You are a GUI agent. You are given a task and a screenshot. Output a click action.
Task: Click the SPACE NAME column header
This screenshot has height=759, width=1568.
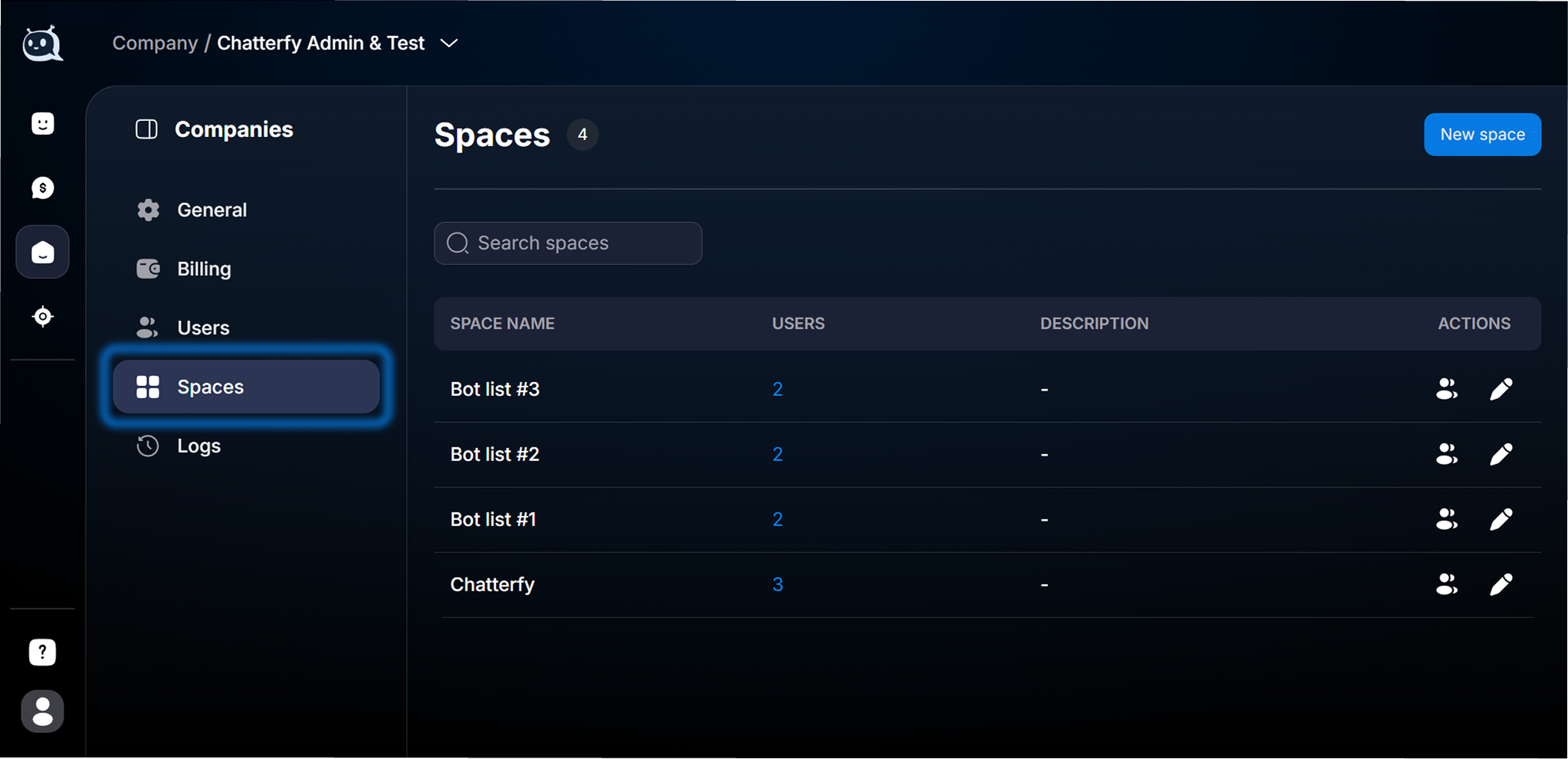503,323
